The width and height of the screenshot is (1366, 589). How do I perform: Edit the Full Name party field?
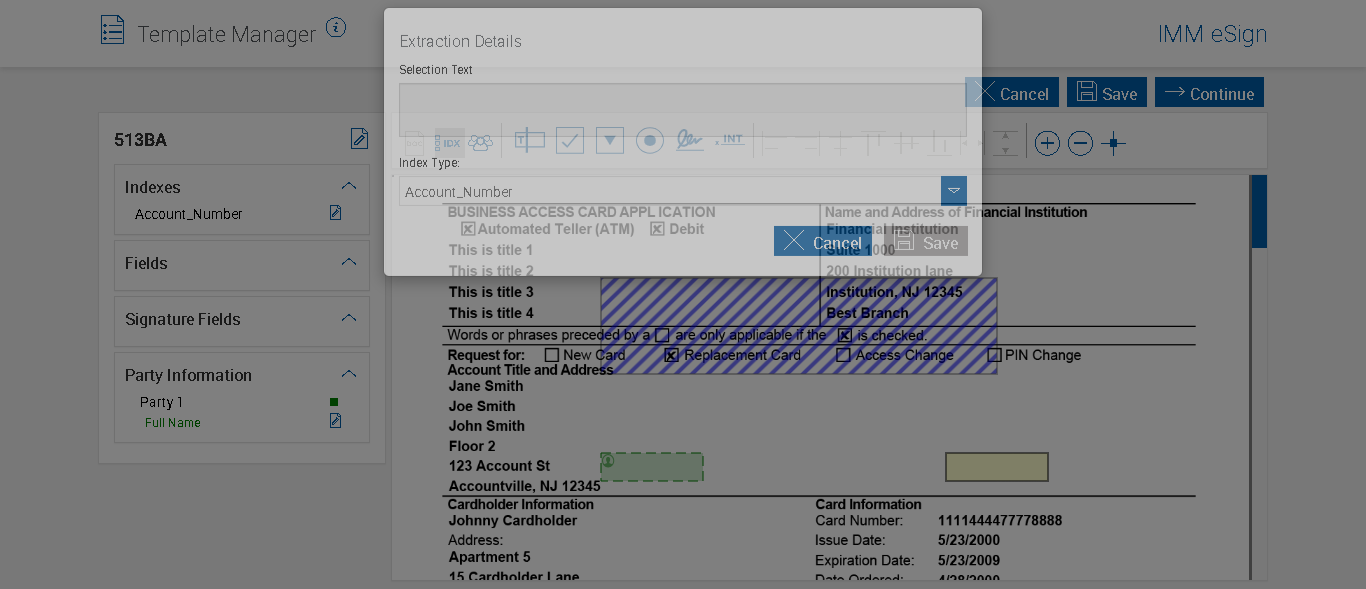(336, 421)
